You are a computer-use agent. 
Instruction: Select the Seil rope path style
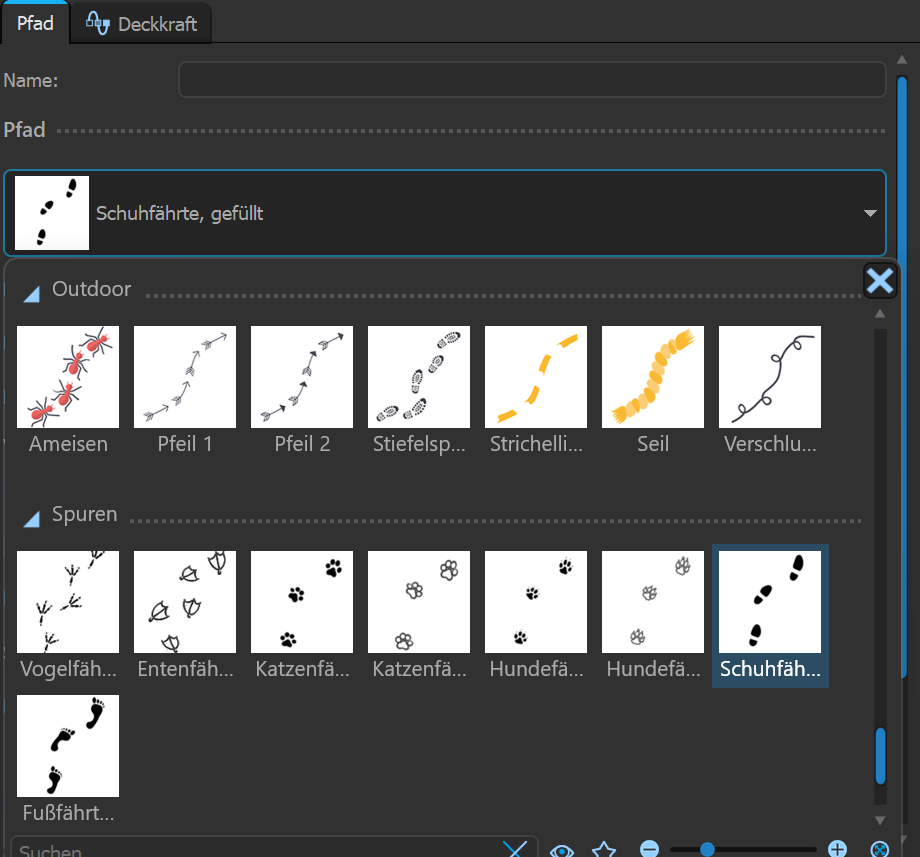[653, 377]
